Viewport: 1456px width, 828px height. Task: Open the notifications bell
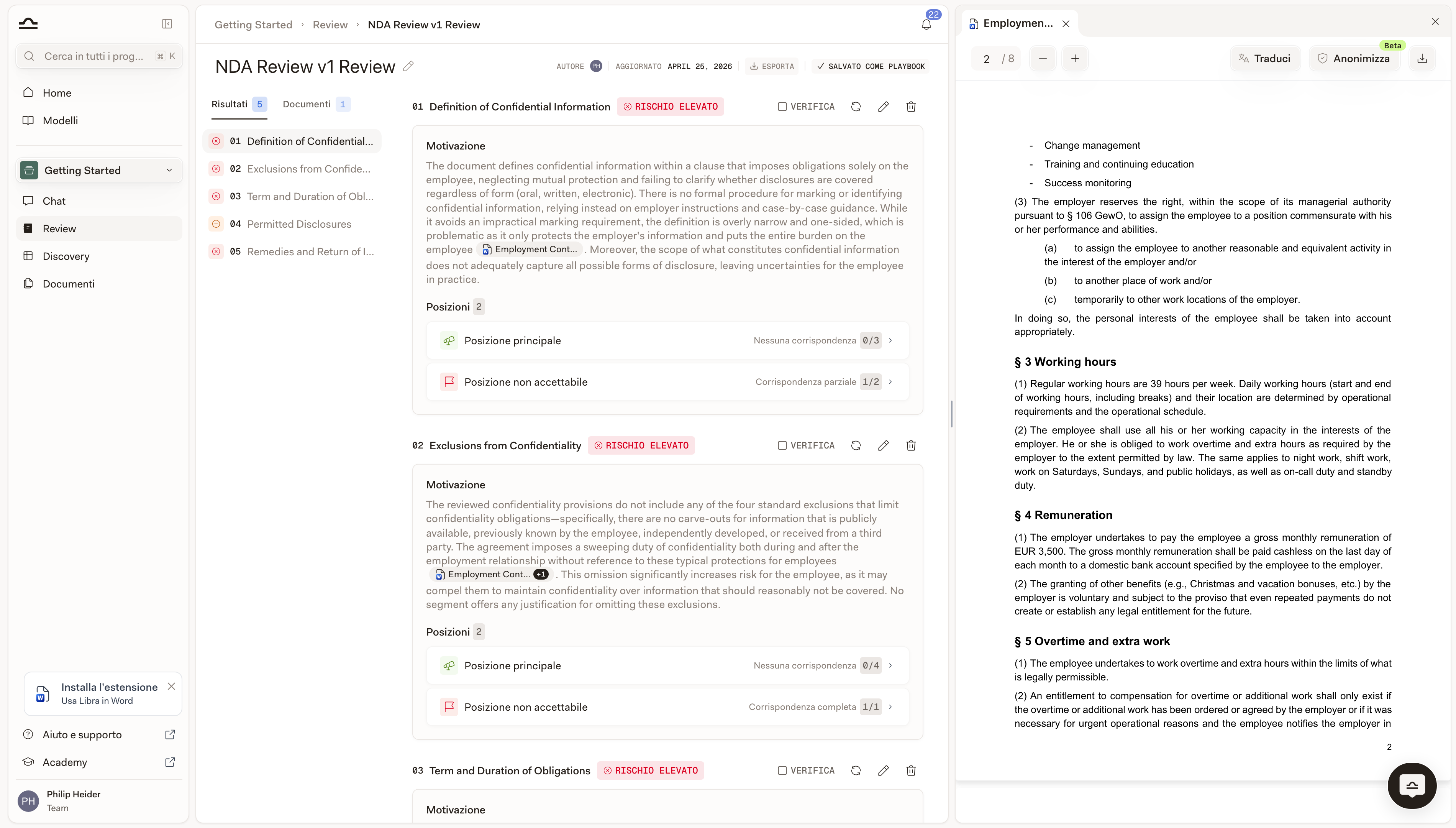(926, 24)
